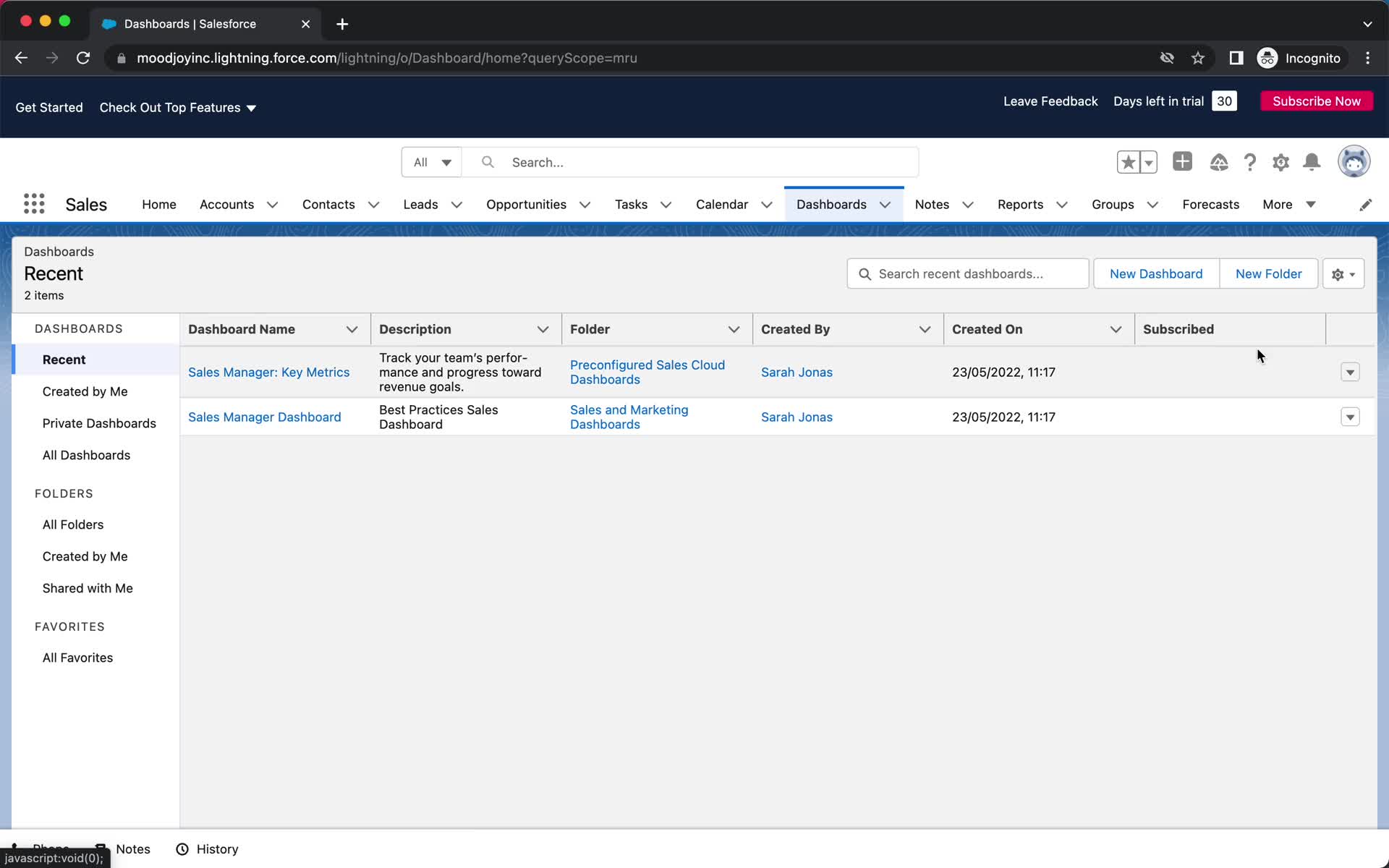Click the Get Started link
The image size is (1389, 868).
click(x=49, y=108)
